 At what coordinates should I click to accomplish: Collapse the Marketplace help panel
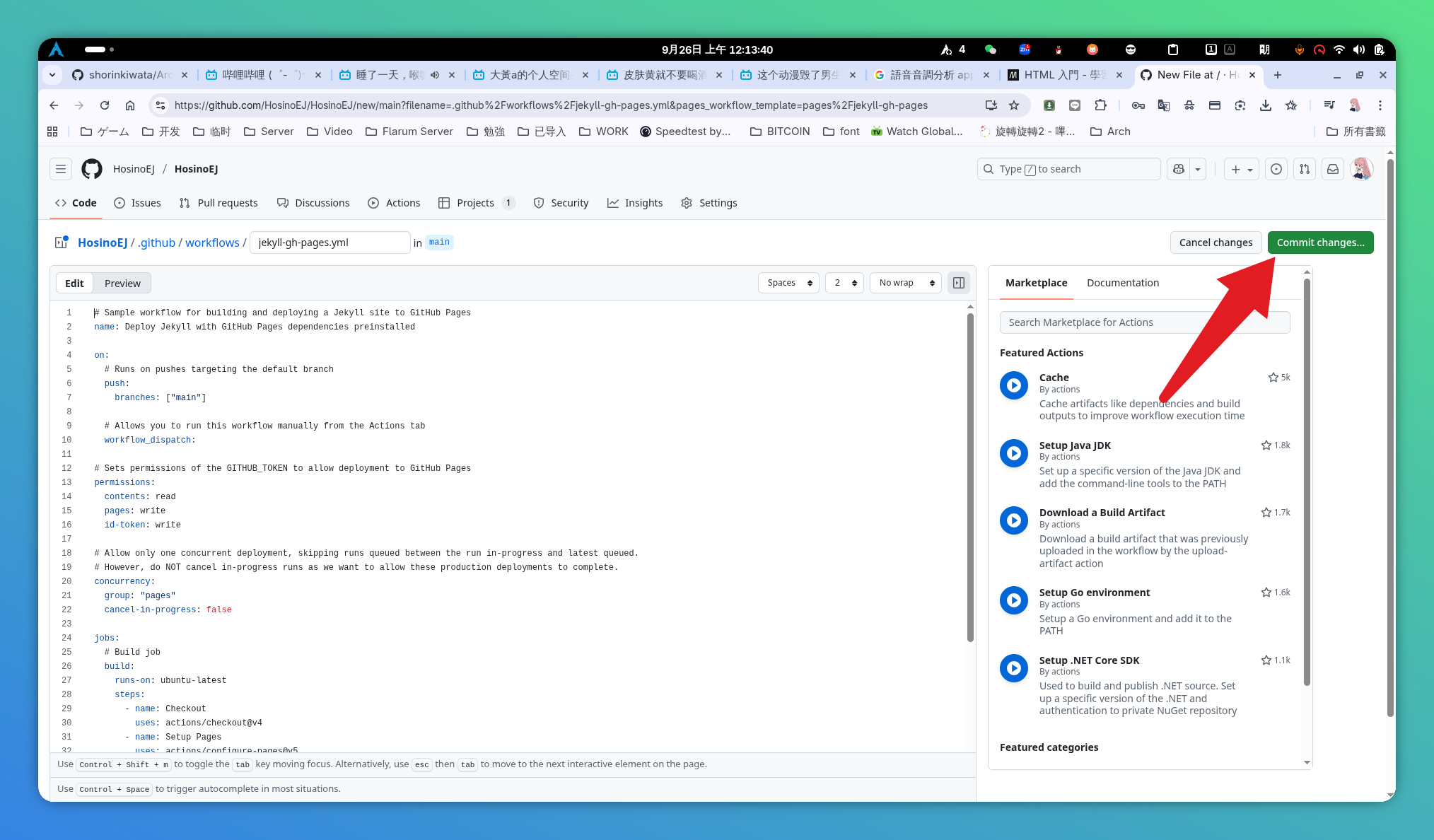pos(959,283)
